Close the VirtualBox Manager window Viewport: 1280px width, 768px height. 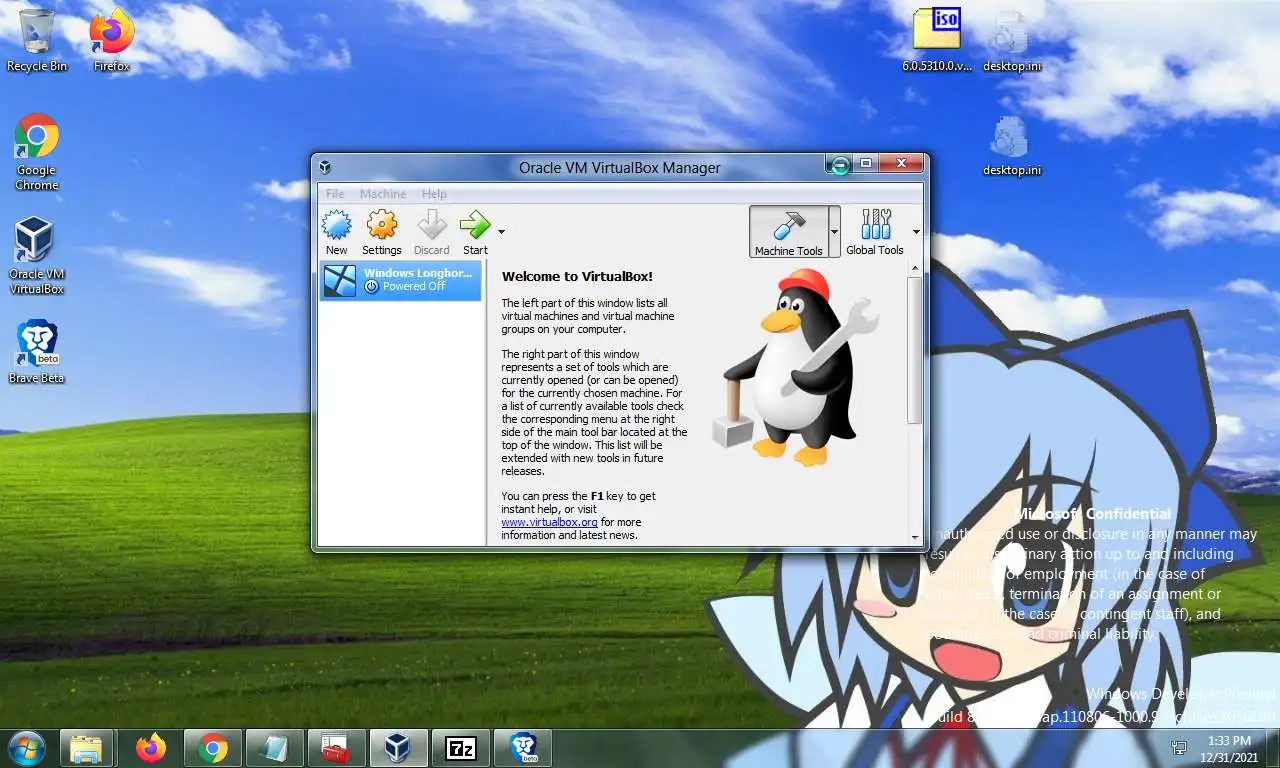901,163
